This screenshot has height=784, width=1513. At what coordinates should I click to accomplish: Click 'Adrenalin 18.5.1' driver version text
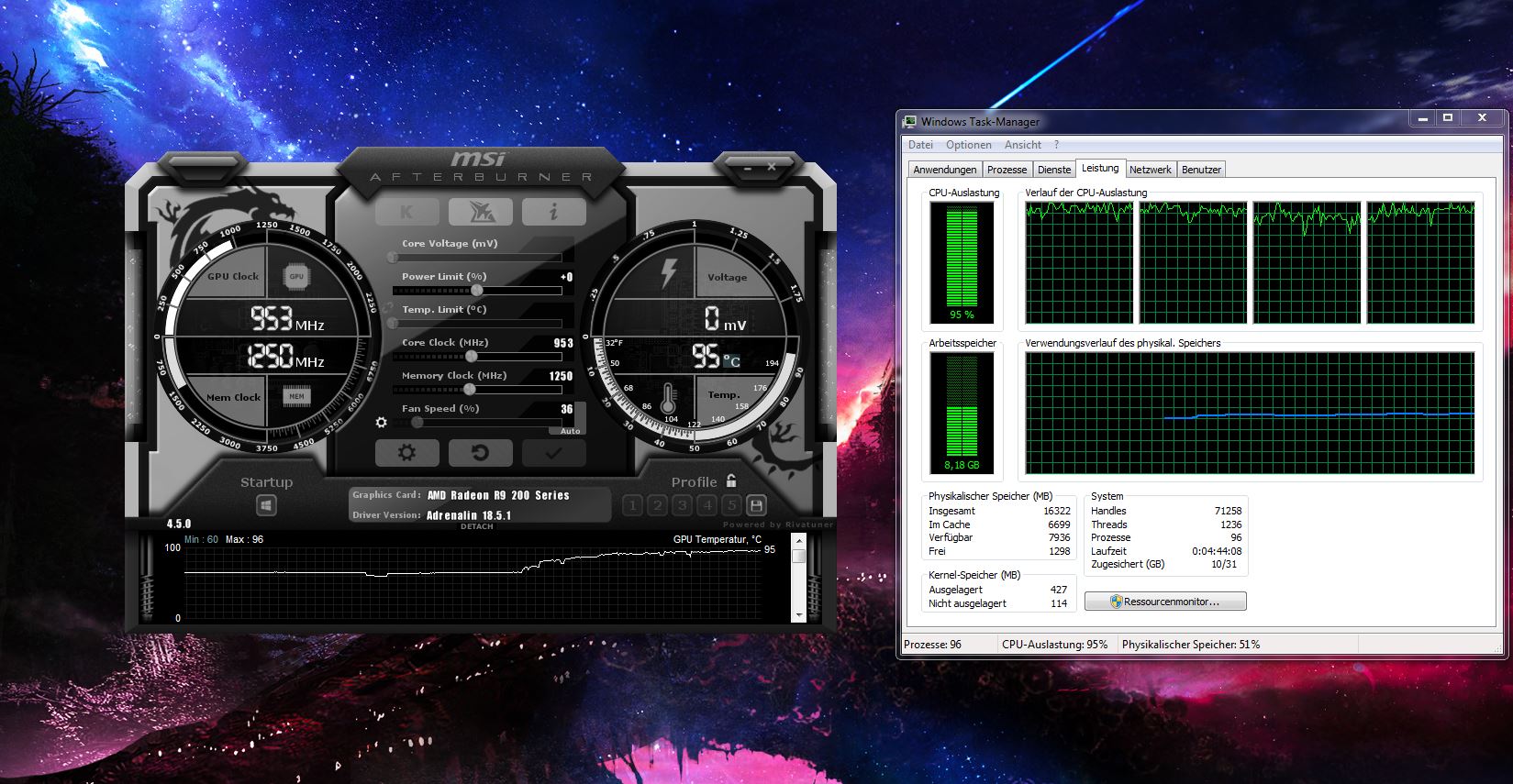click(x=469, y=515)
